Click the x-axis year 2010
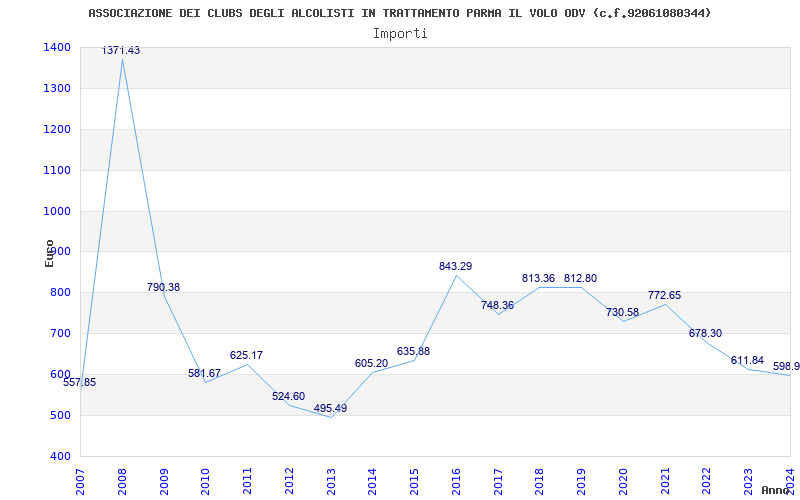This screenshot has height=500, width=800. pyautogui.click(x=206, y=482)
